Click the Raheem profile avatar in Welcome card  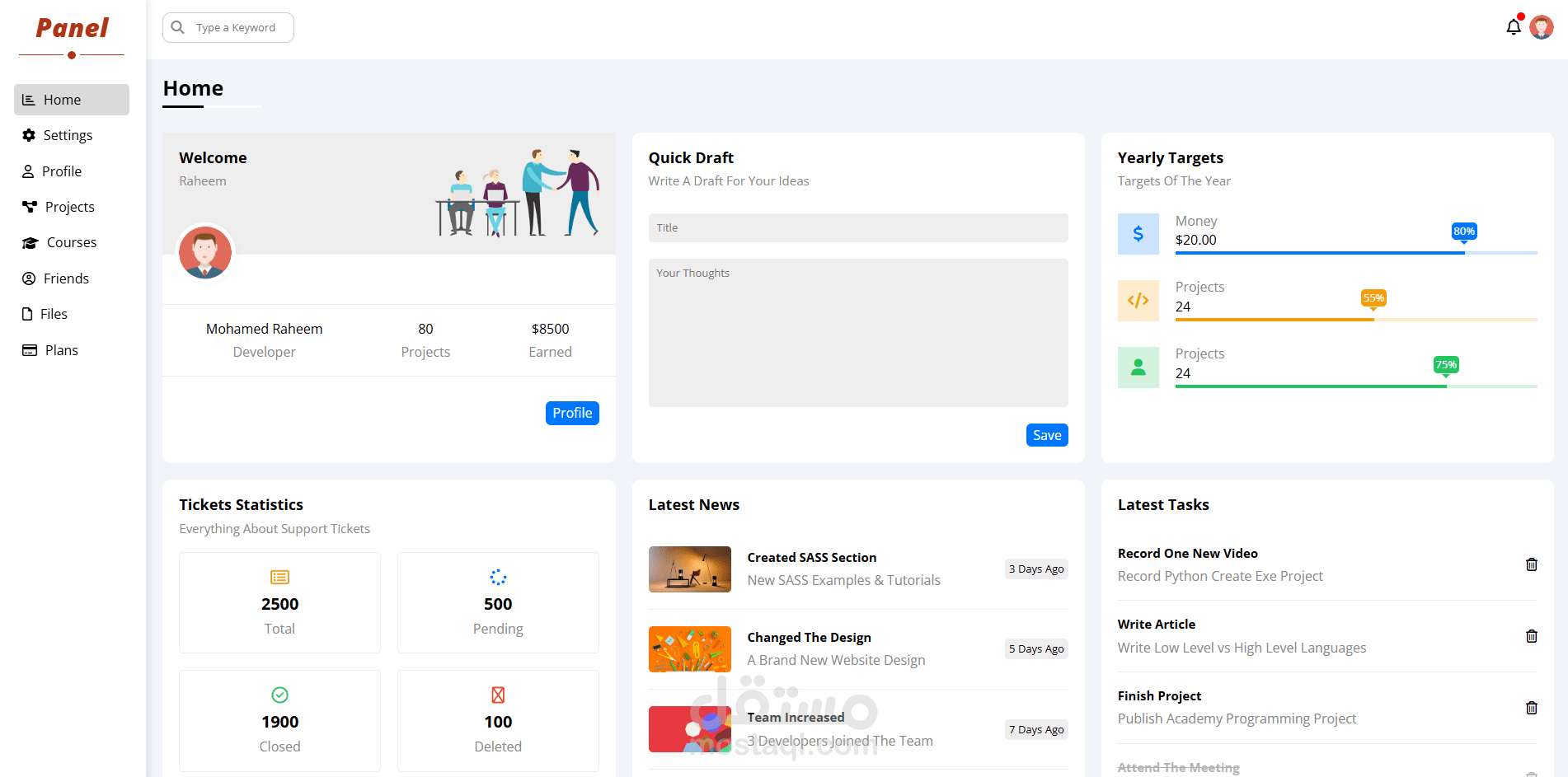205,253
